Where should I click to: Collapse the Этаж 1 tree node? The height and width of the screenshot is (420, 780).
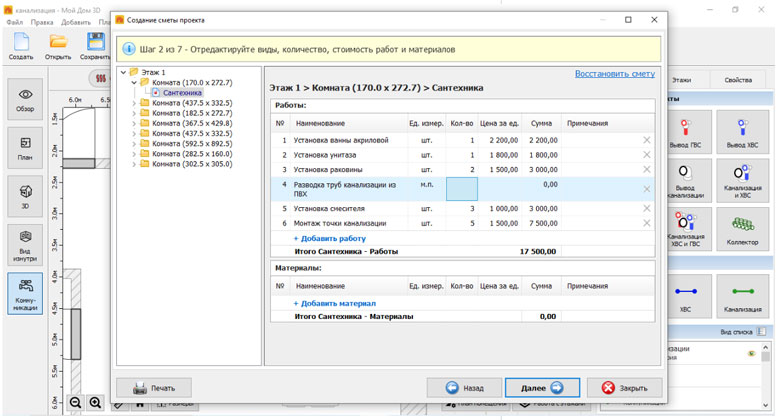[122, 72]
